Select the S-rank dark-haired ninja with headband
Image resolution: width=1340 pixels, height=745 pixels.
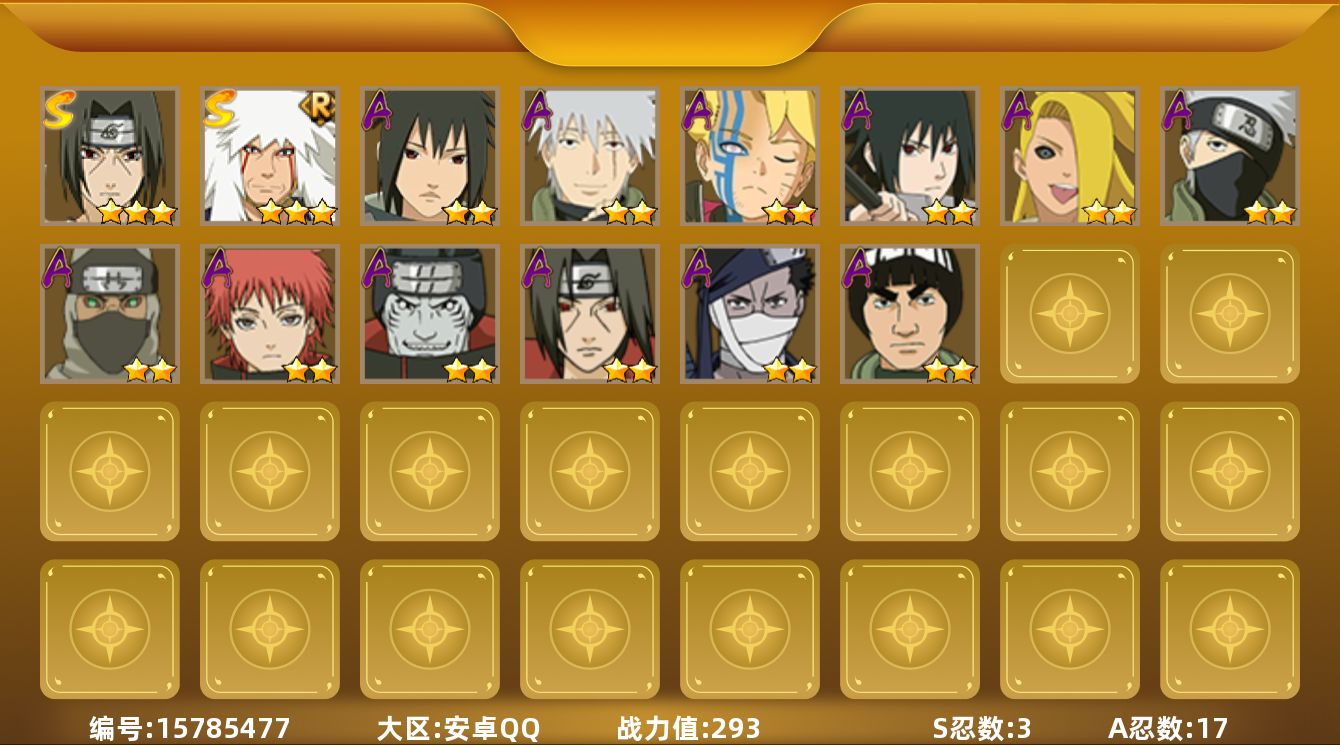click(110, 156)
